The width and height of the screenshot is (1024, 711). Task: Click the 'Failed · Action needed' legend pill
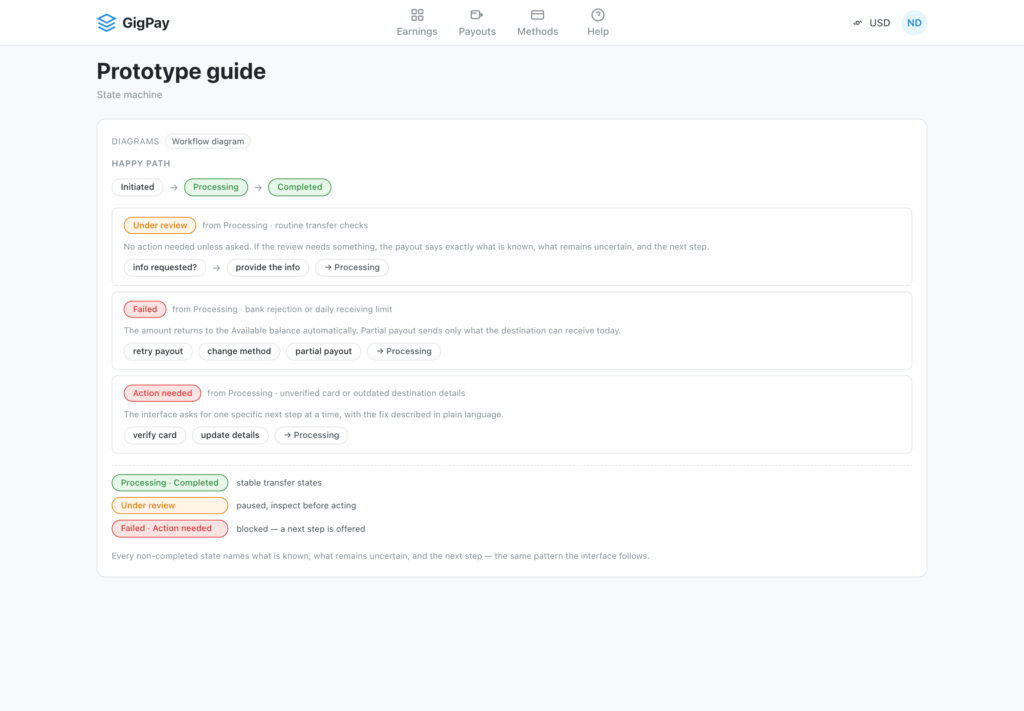pos(169,528)
